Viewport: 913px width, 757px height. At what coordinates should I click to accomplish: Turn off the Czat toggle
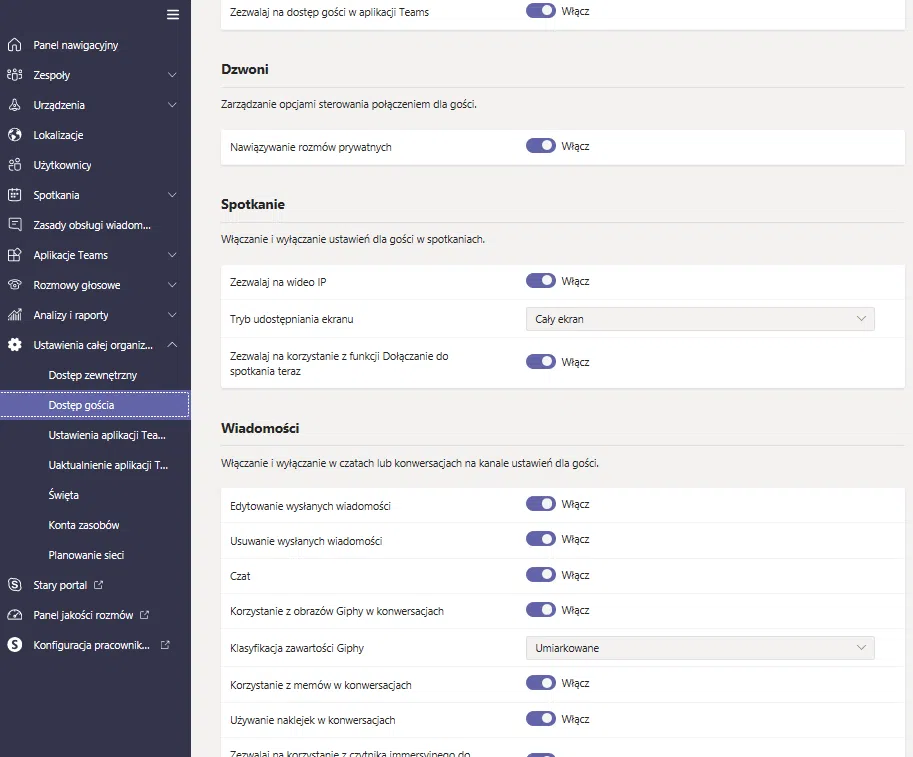click(540, 574)
